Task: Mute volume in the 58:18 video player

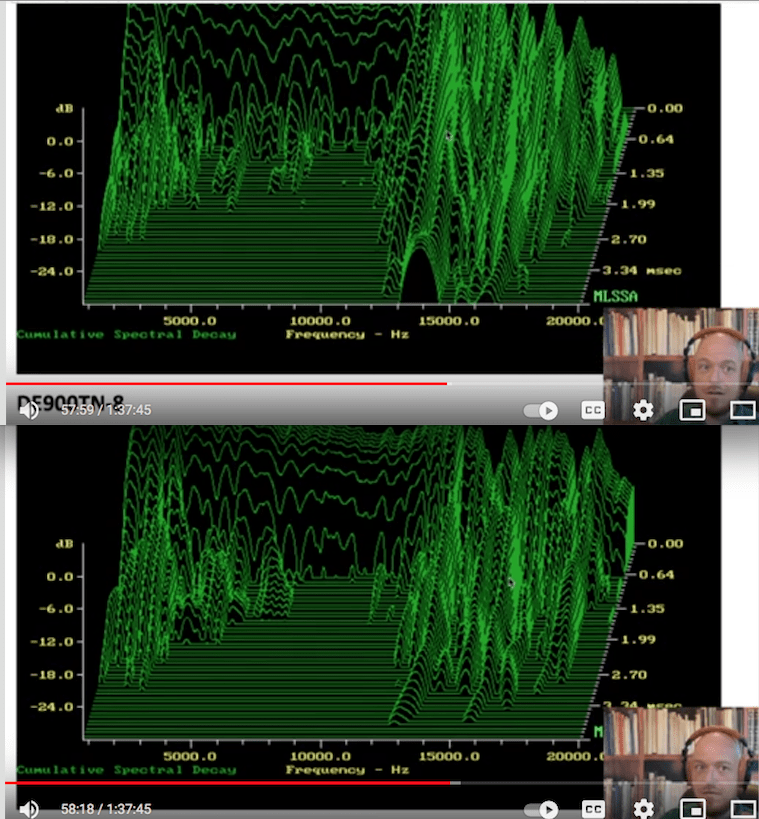Action: 29,809
